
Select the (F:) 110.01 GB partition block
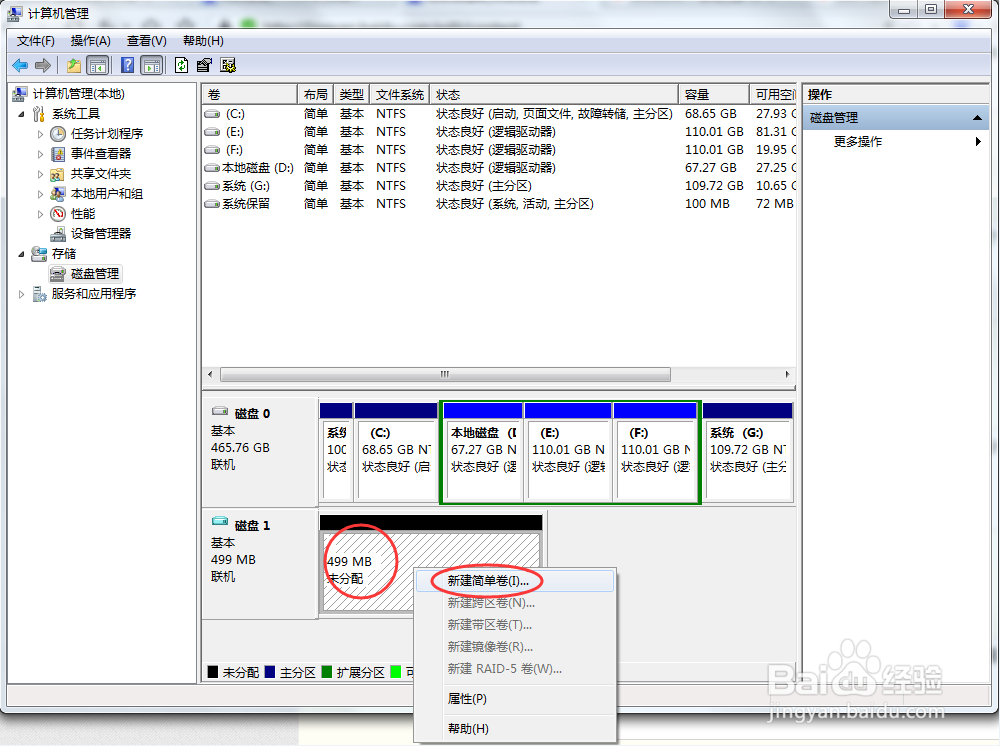(x=655, y=453)
